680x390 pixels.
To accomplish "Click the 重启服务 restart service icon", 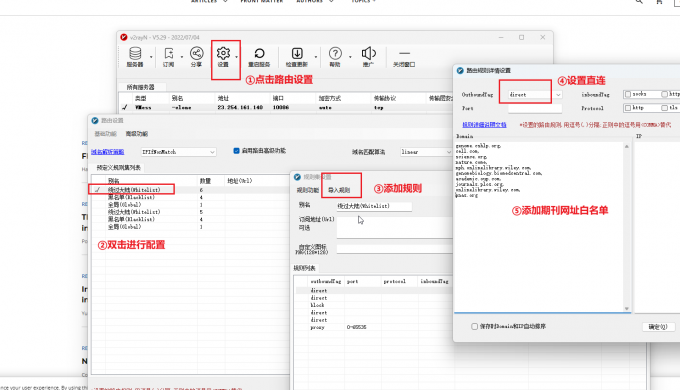I will point(259,57).
